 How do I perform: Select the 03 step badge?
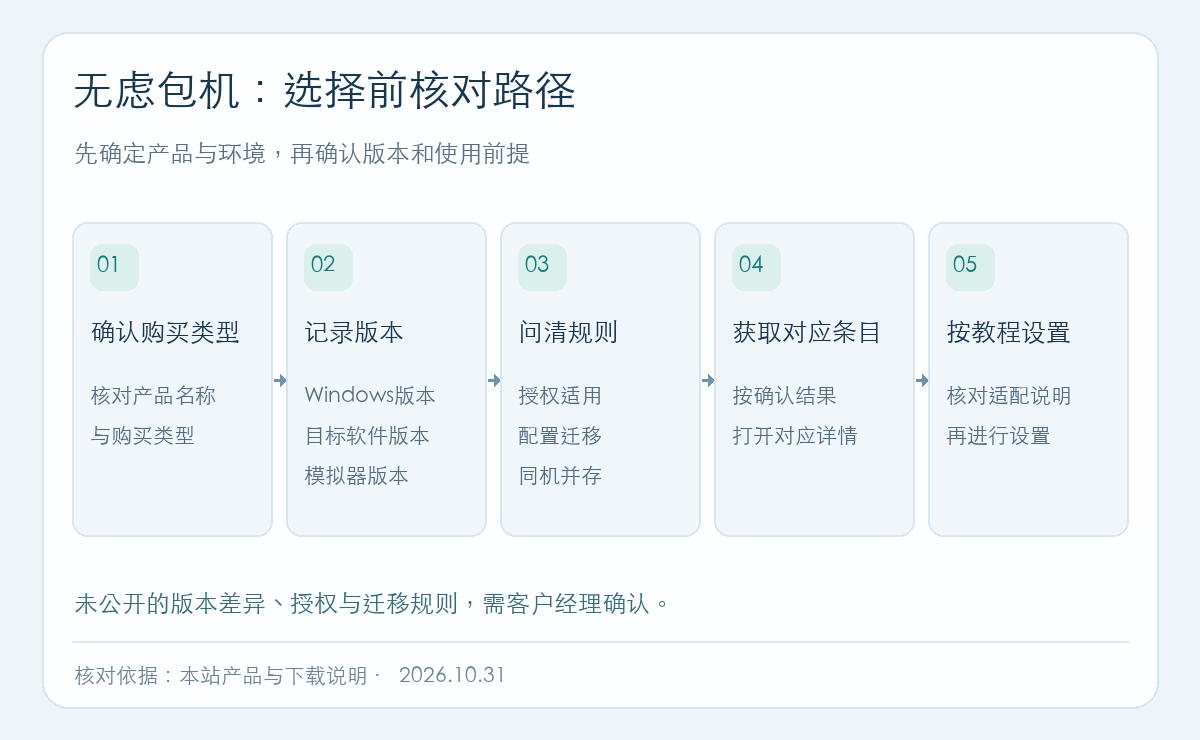(x=542, y=267)
